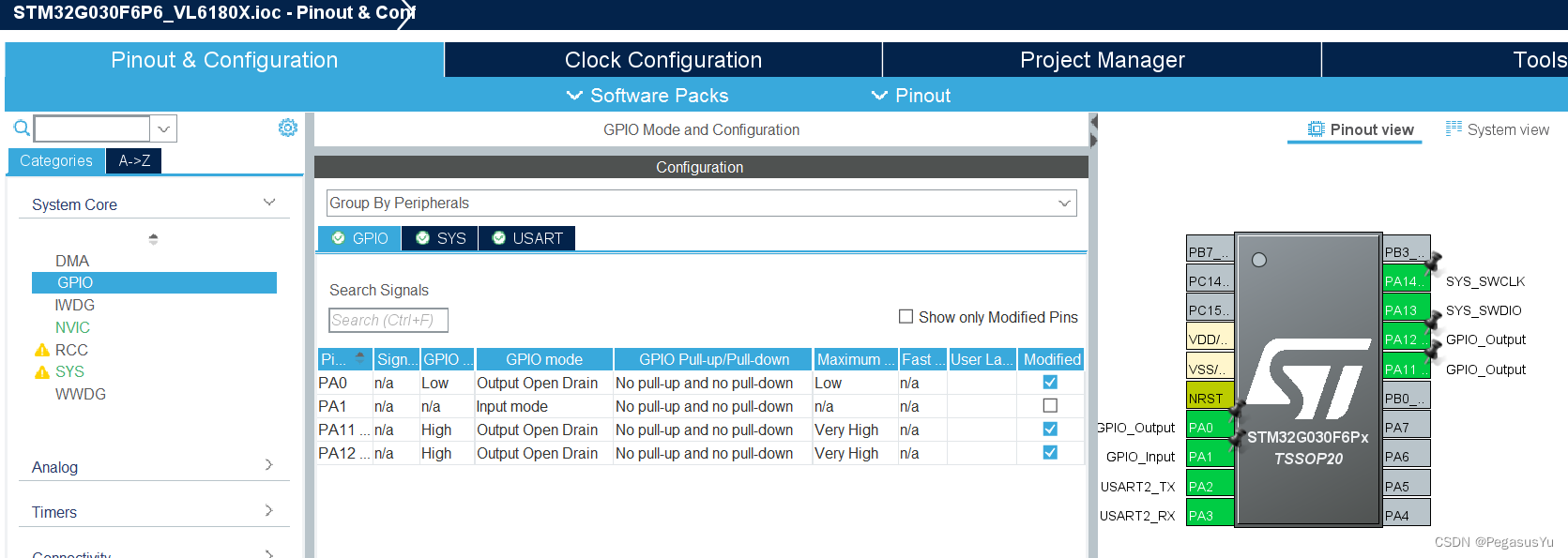Click the SYS tab green check icon
The height and width of the screenshot is (558, 1568).
click(x=423, y=238)
